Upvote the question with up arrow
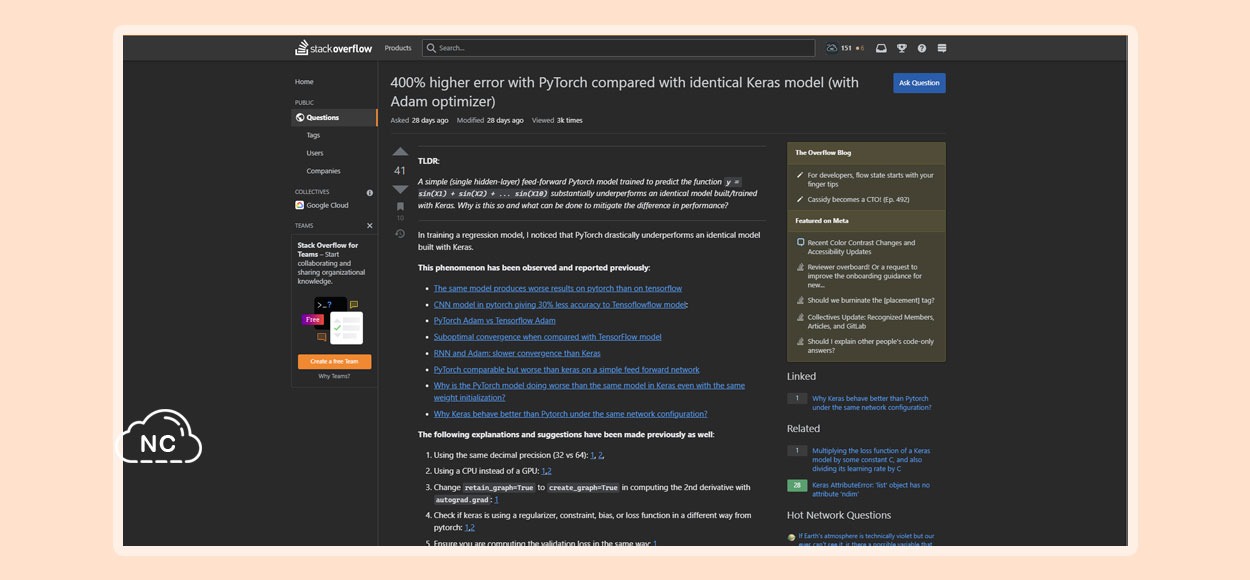 tap(400, 152)
